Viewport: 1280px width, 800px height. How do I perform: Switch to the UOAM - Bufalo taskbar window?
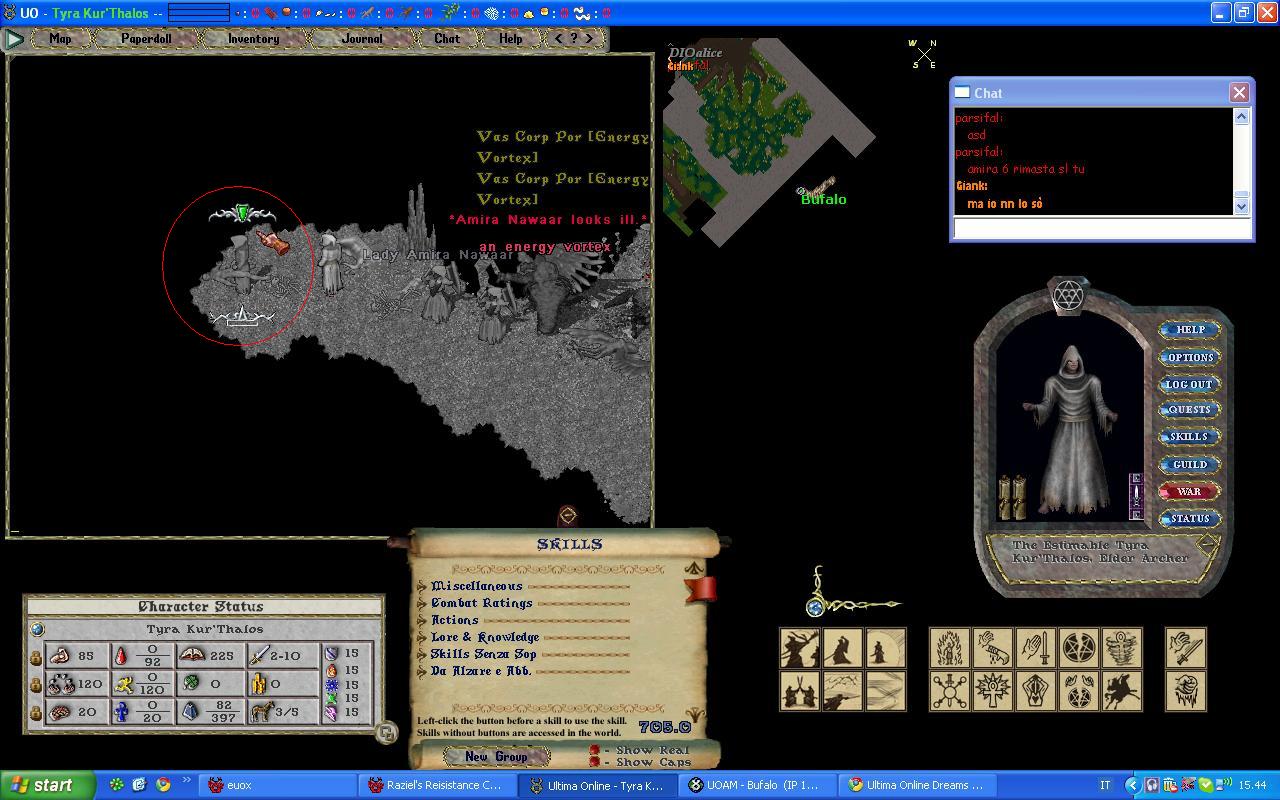[x=757, y=785]
